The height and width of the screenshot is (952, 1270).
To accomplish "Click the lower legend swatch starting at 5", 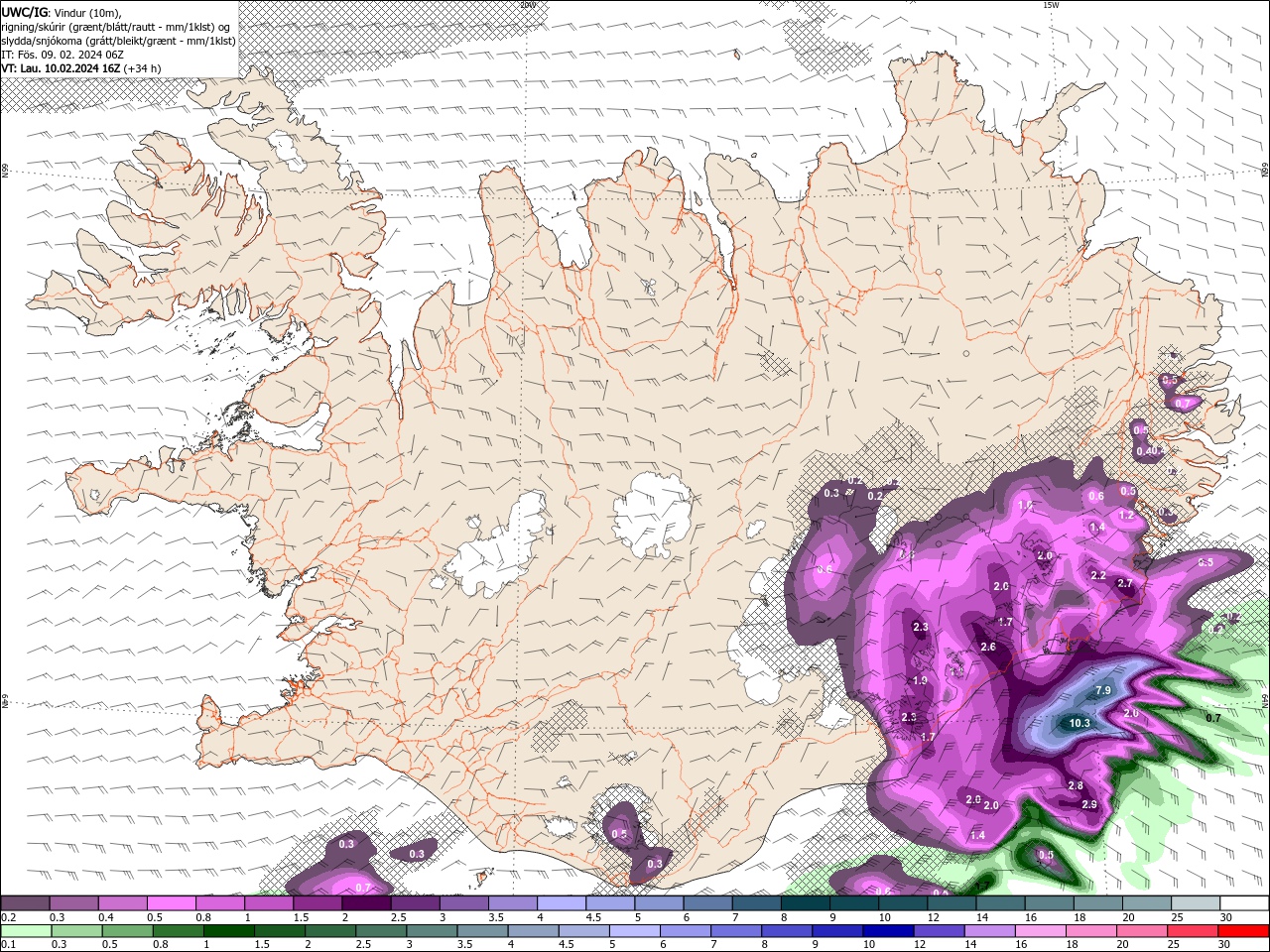I will pyautogui.click(x=634, y=931).
